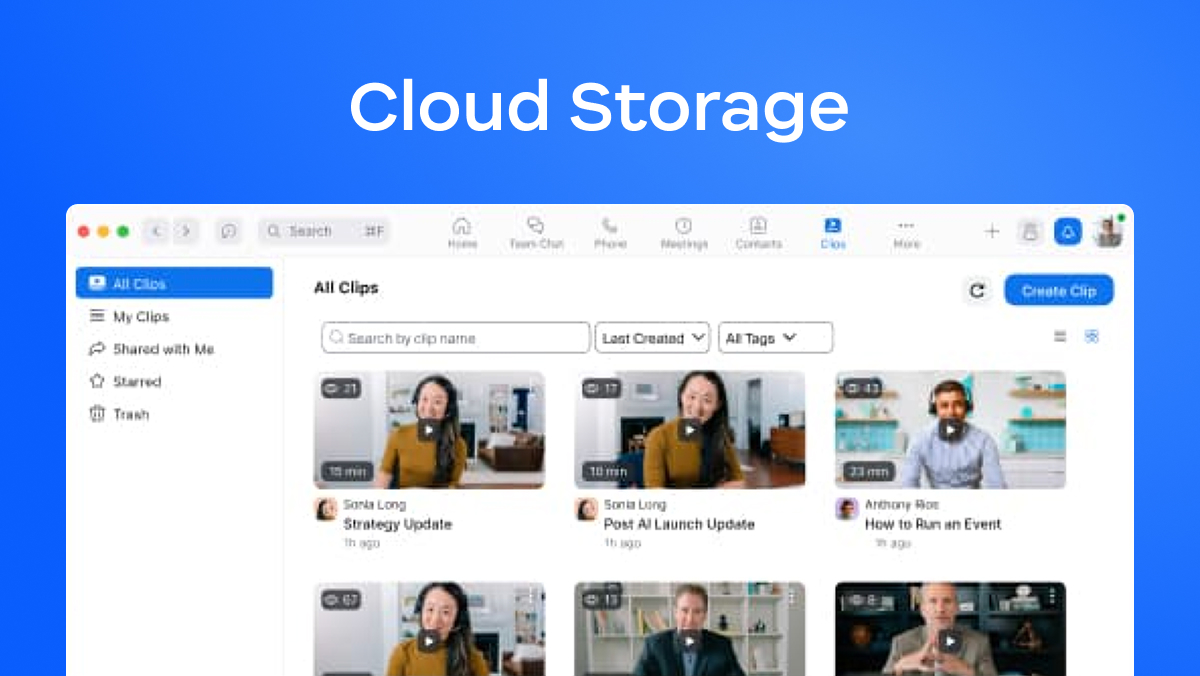
Task: Click the Search by clip name field
Action: click(456, 338)
